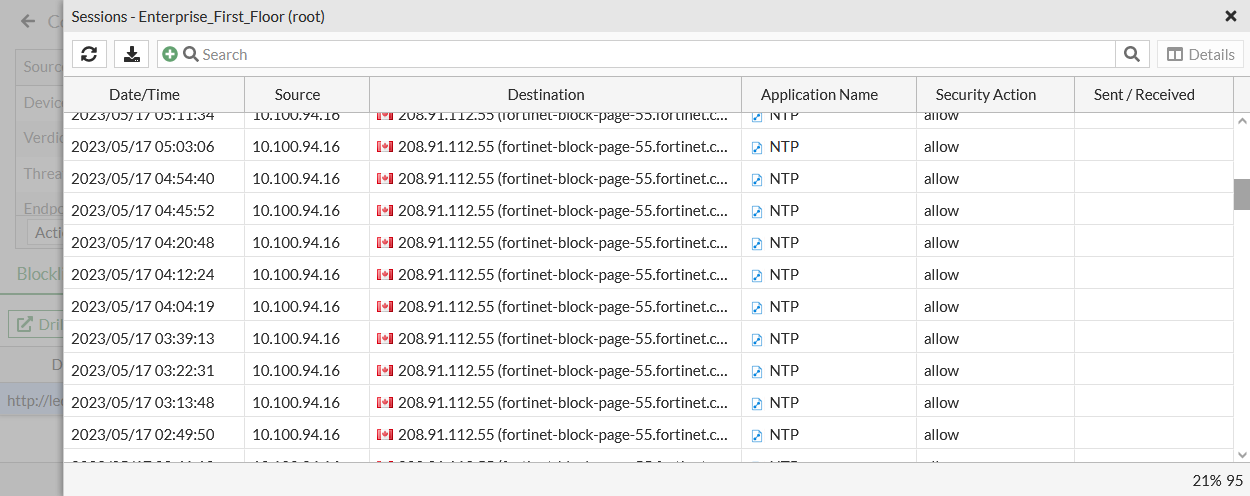
Task: Click the vertical scrollbar thumb
Action: 1242,194
